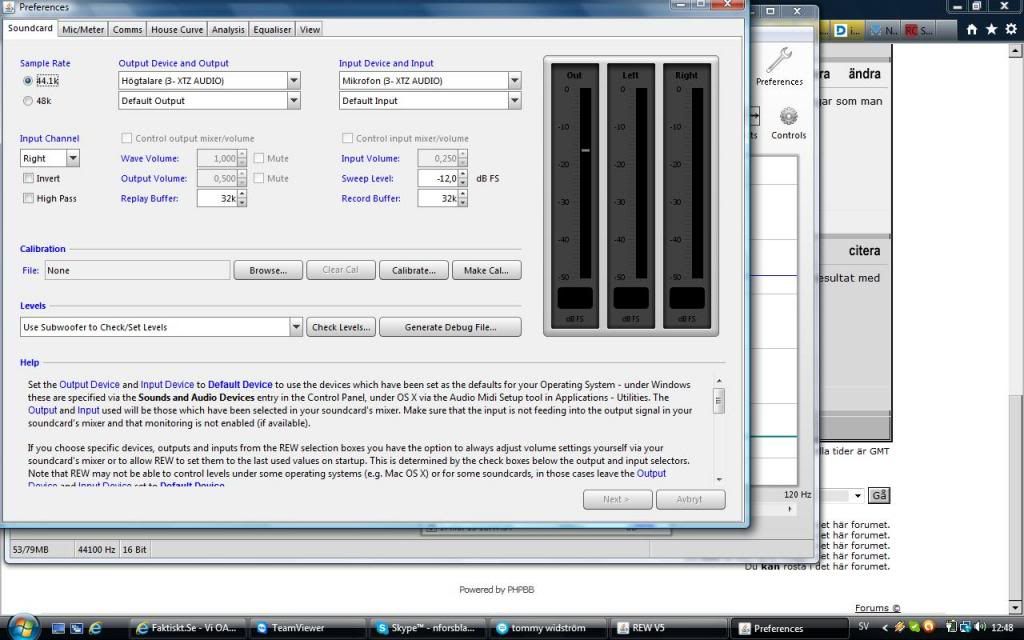
Task: Expand Use Subwoofer to Check/Set Levels dropdown
Action: (296, 327)
